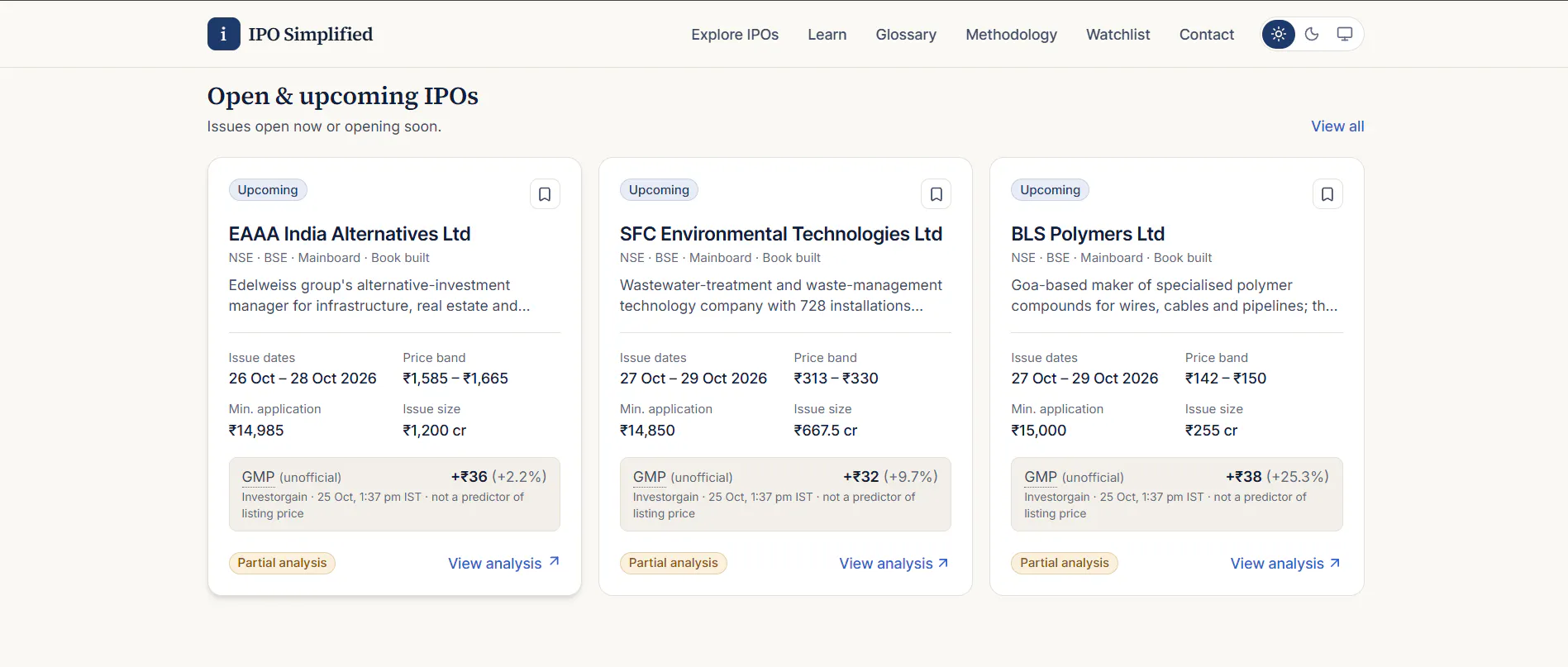Screen dimensions: 1568x667
Task: View analysis for BLS Polymers
Action: (1285, 563)
